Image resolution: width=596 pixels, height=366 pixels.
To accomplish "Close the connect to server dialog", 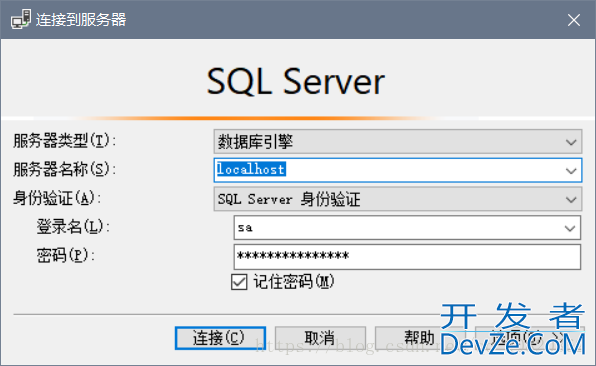I will pyautogui.click(x=574, y=20).
